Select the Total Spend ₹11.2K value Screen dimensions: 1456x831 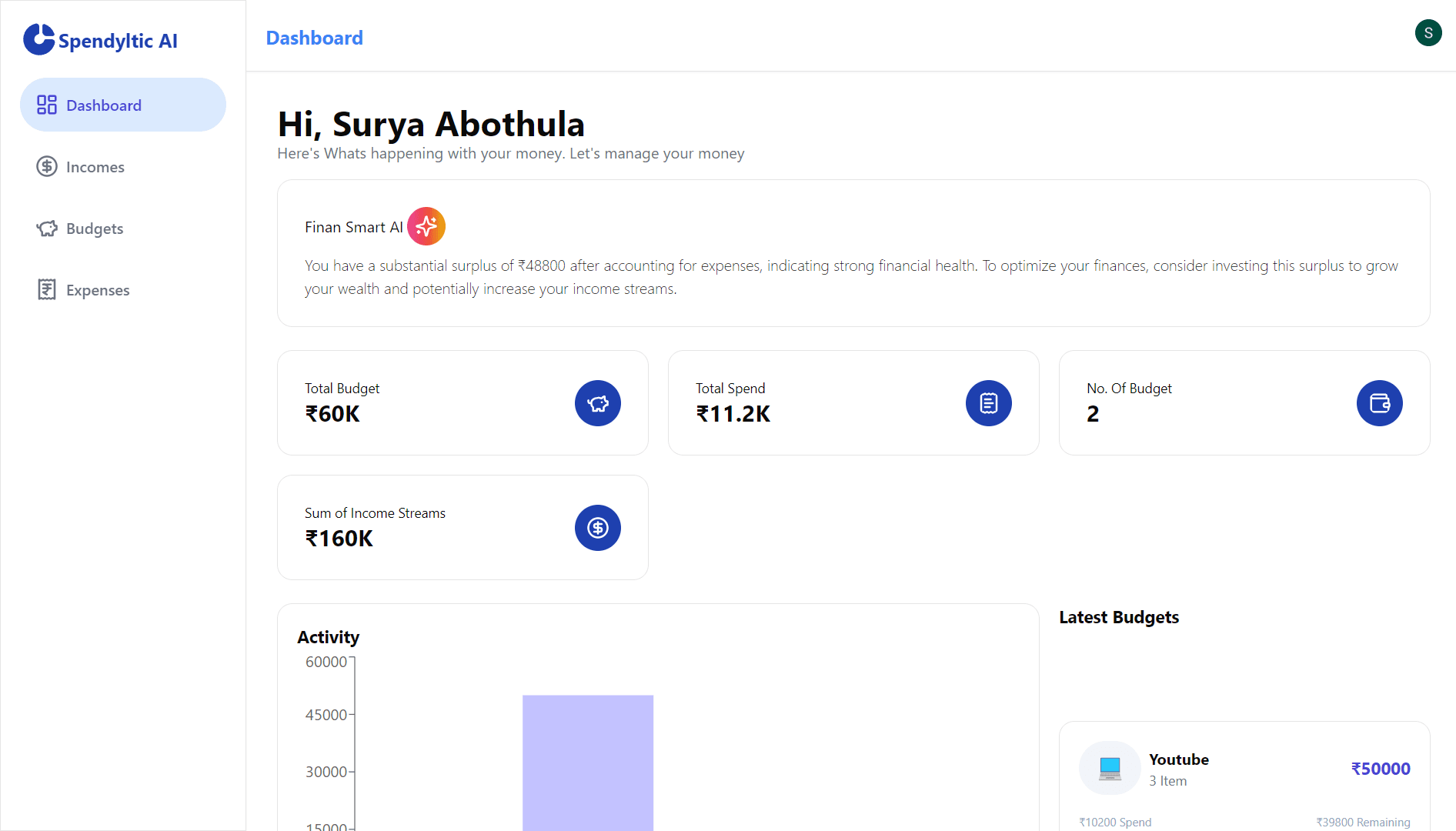(733, 414)
